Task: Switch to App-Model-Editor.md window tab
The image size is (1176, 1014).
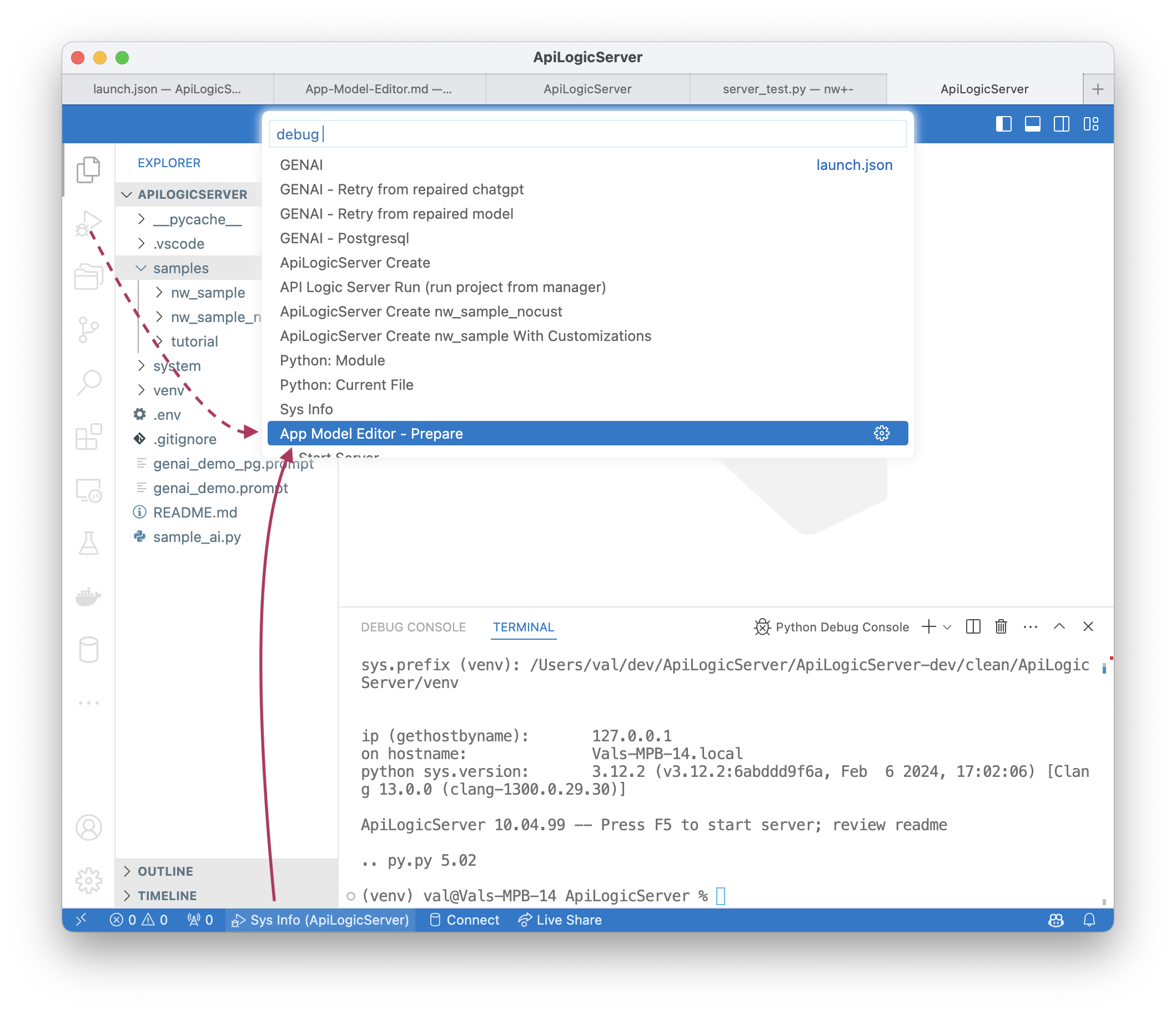Action: coord(379,89)
